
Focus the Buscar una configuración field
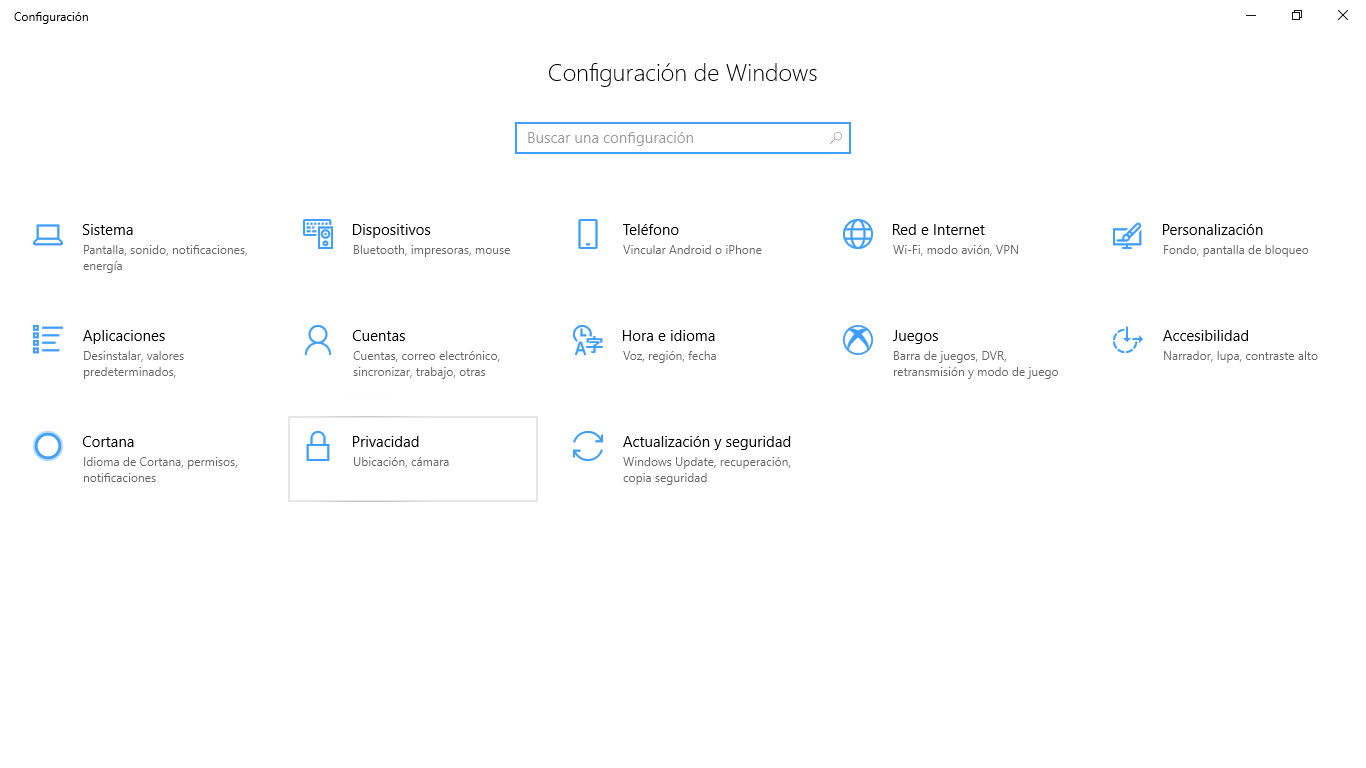tap(683, 138)
